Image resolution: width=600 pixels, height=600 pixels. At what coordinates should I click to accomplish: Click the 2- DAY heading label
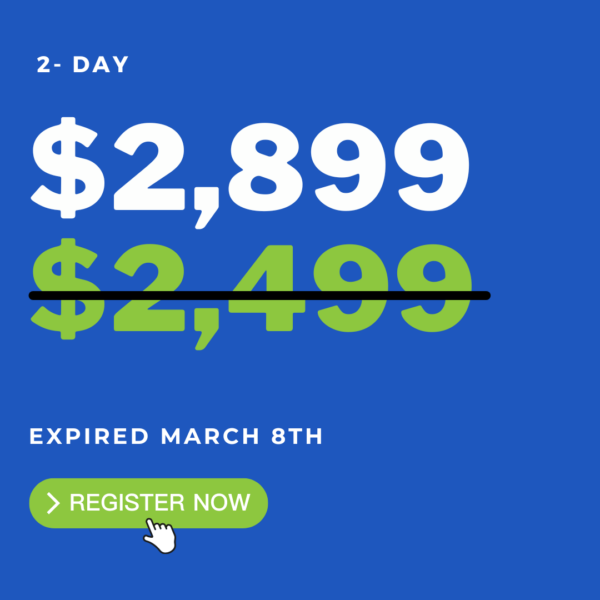(x=83, y=64)
